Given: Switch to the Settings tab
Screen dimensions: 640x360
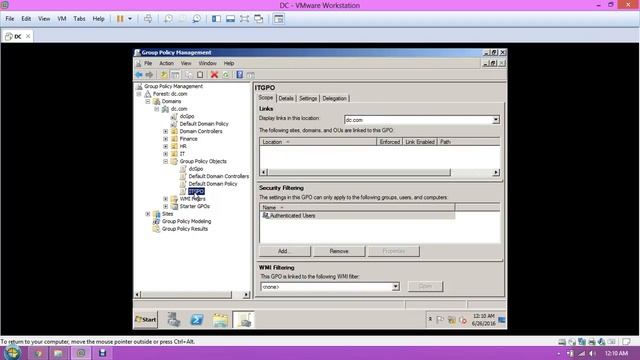Looking at the screenshot, I should pyautogui.click(x=308, y=98).
